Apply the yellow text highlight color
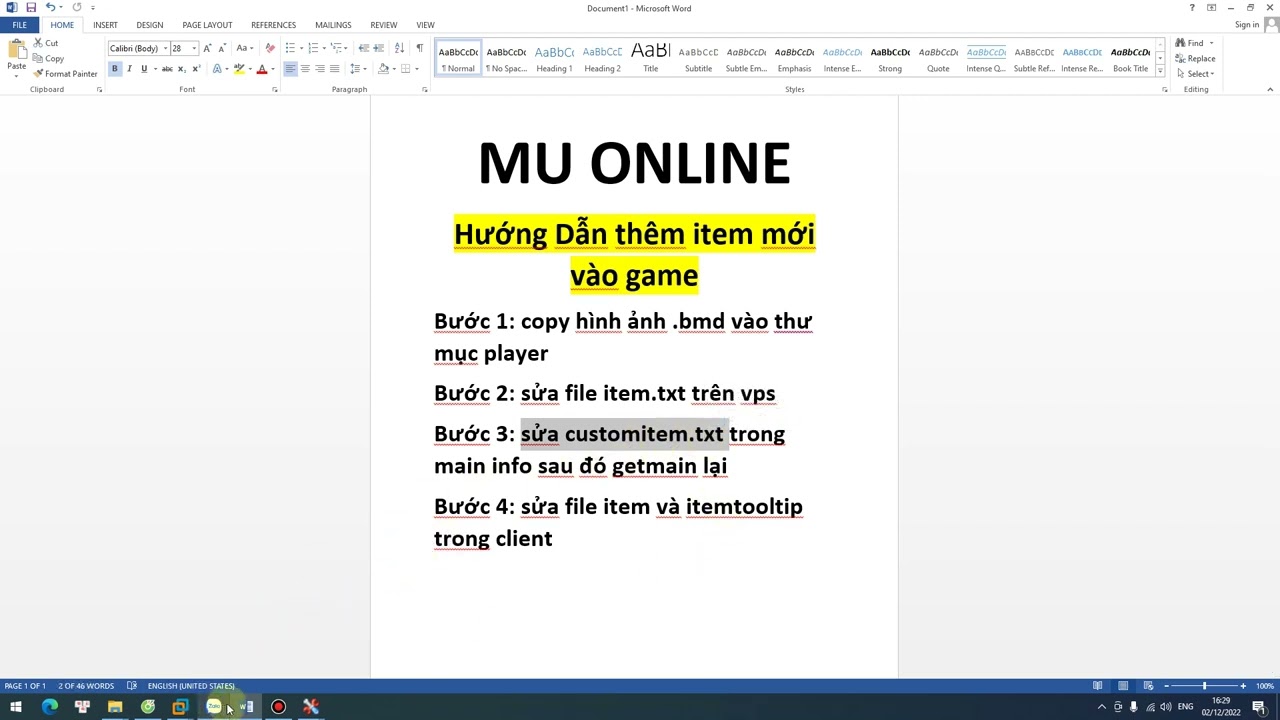The image size is (1280, 720). (238, 69)
